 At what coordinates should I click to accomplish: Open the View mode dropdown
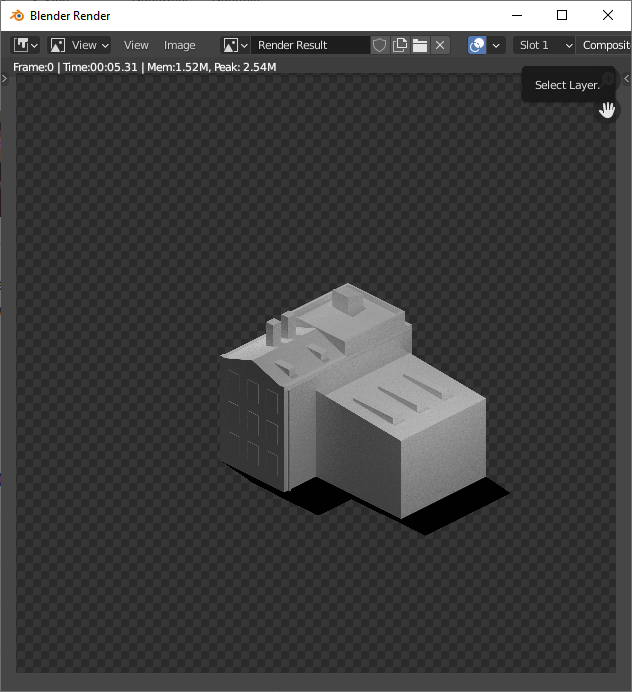79,45
